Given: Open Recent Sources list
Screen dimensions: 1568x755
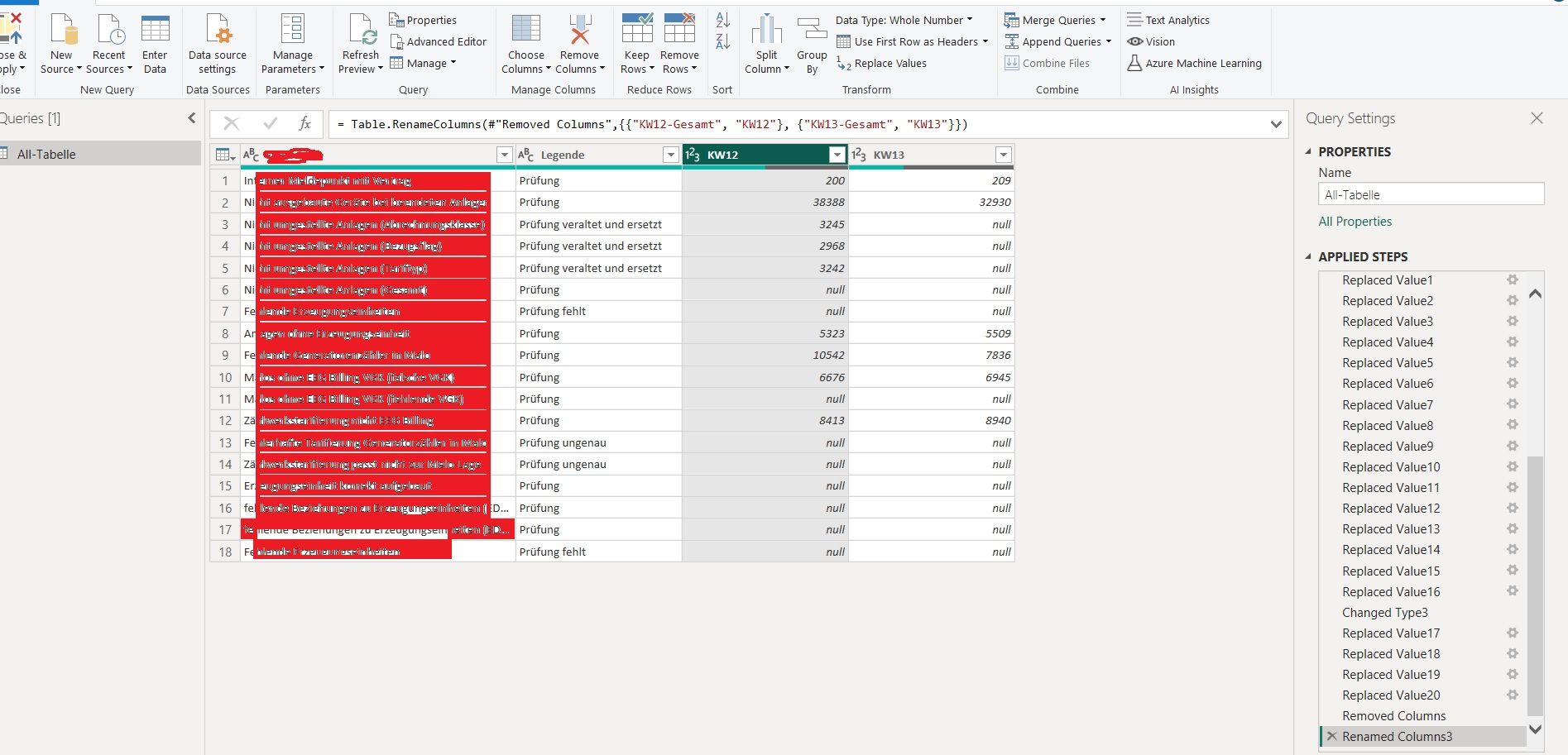Looking at the screenshot, I should click(109, 45).
